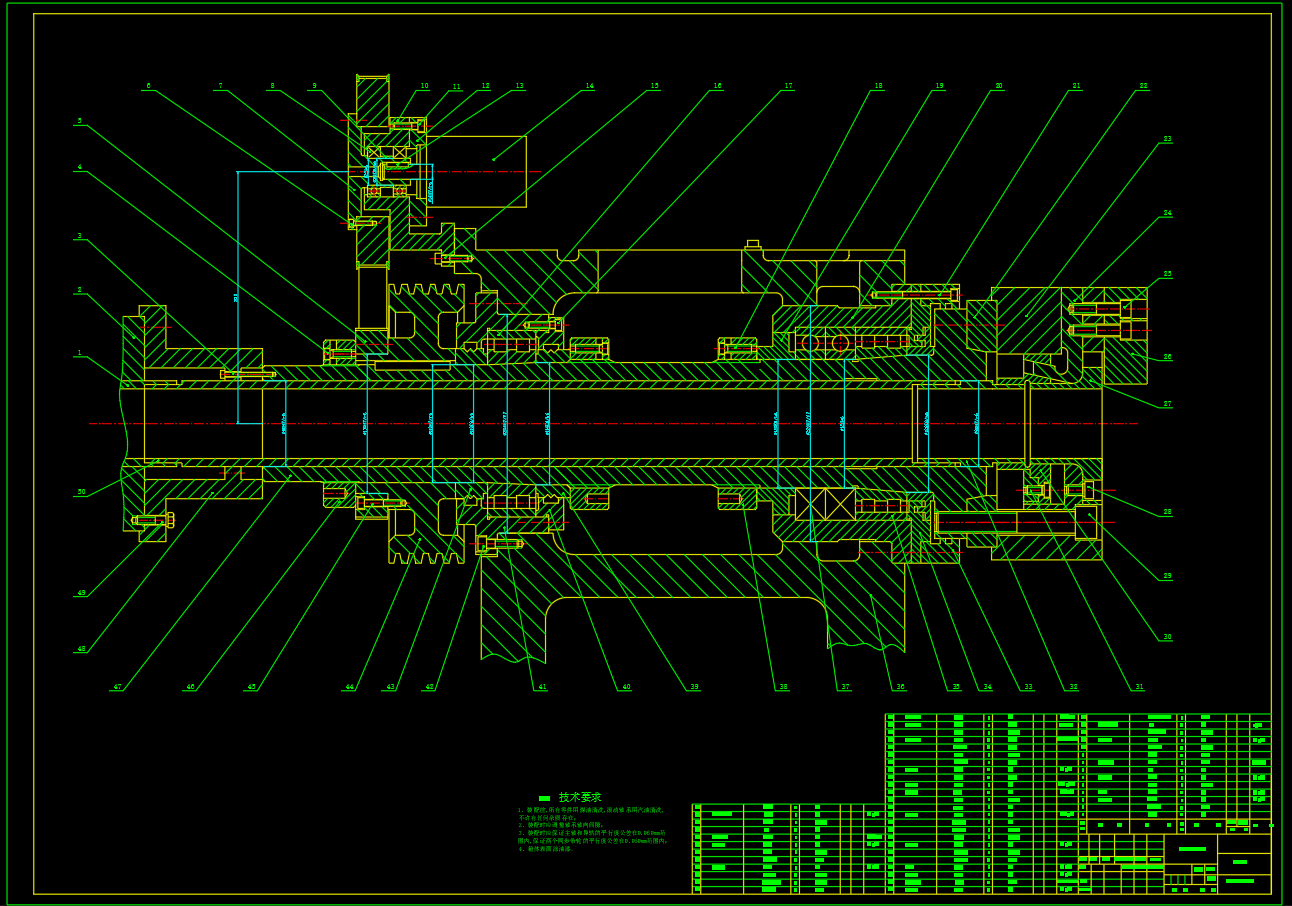Select part balloon number 29
Viewport: 1292px width, 906px height.
1167,576
